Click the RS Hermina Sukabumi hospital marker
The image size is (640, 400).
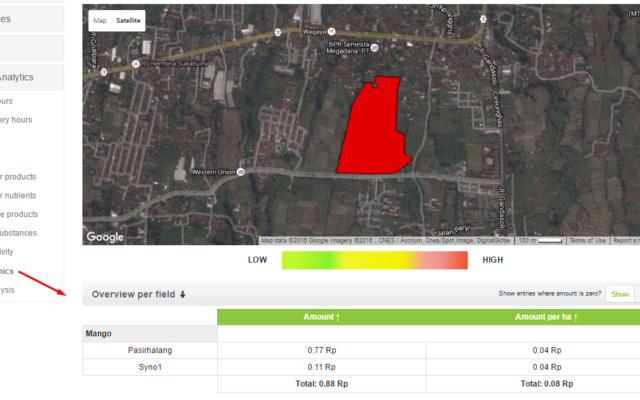[x=136, y=64]
